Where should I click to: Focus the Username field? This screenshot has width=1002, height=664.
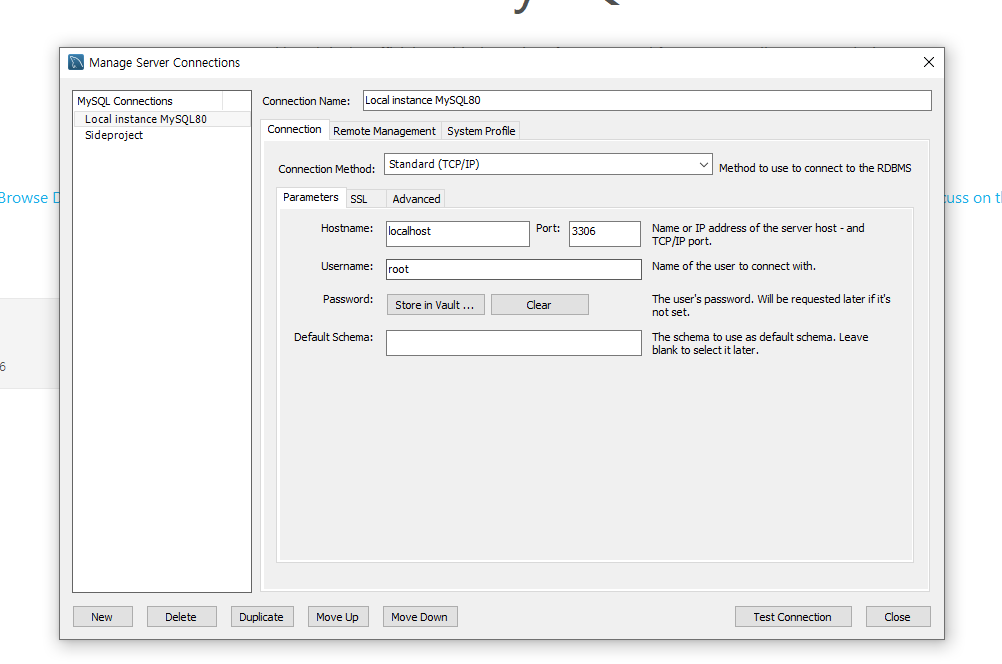(514, 269)
